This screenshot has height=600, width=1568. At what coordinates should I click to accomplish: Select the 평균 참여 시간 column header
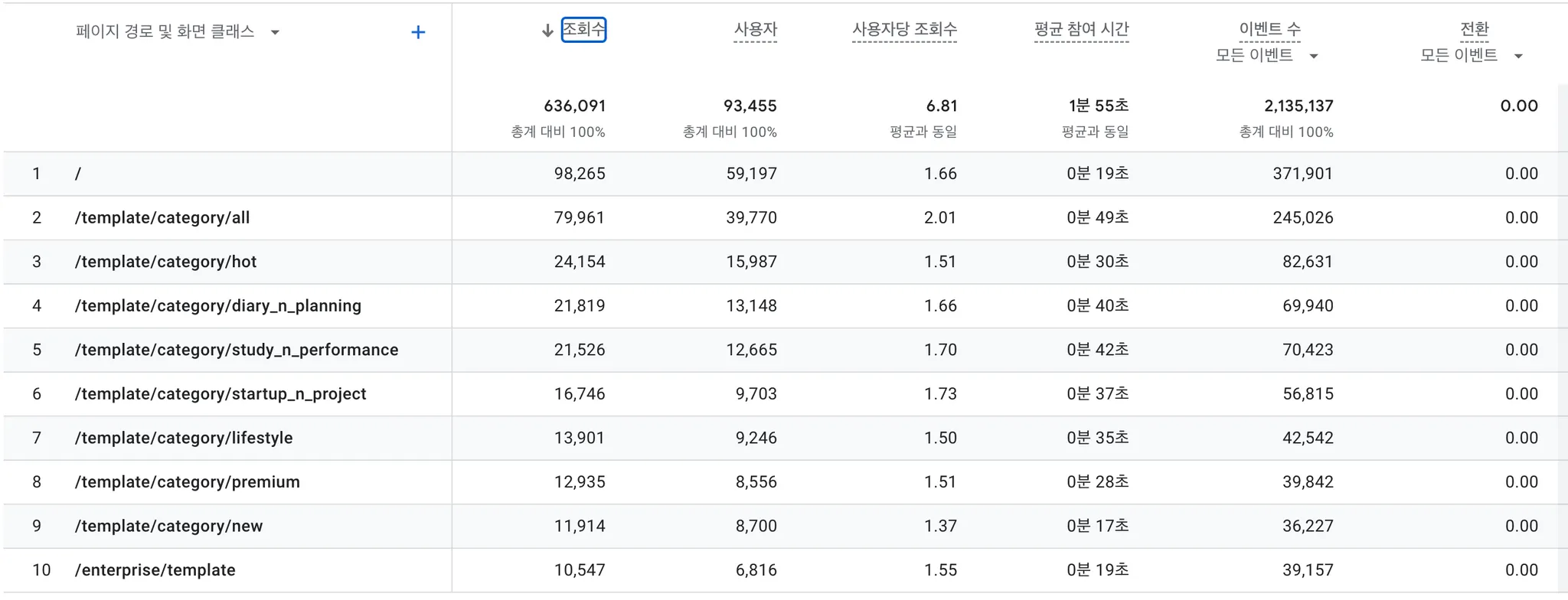tap(1081, 30)
